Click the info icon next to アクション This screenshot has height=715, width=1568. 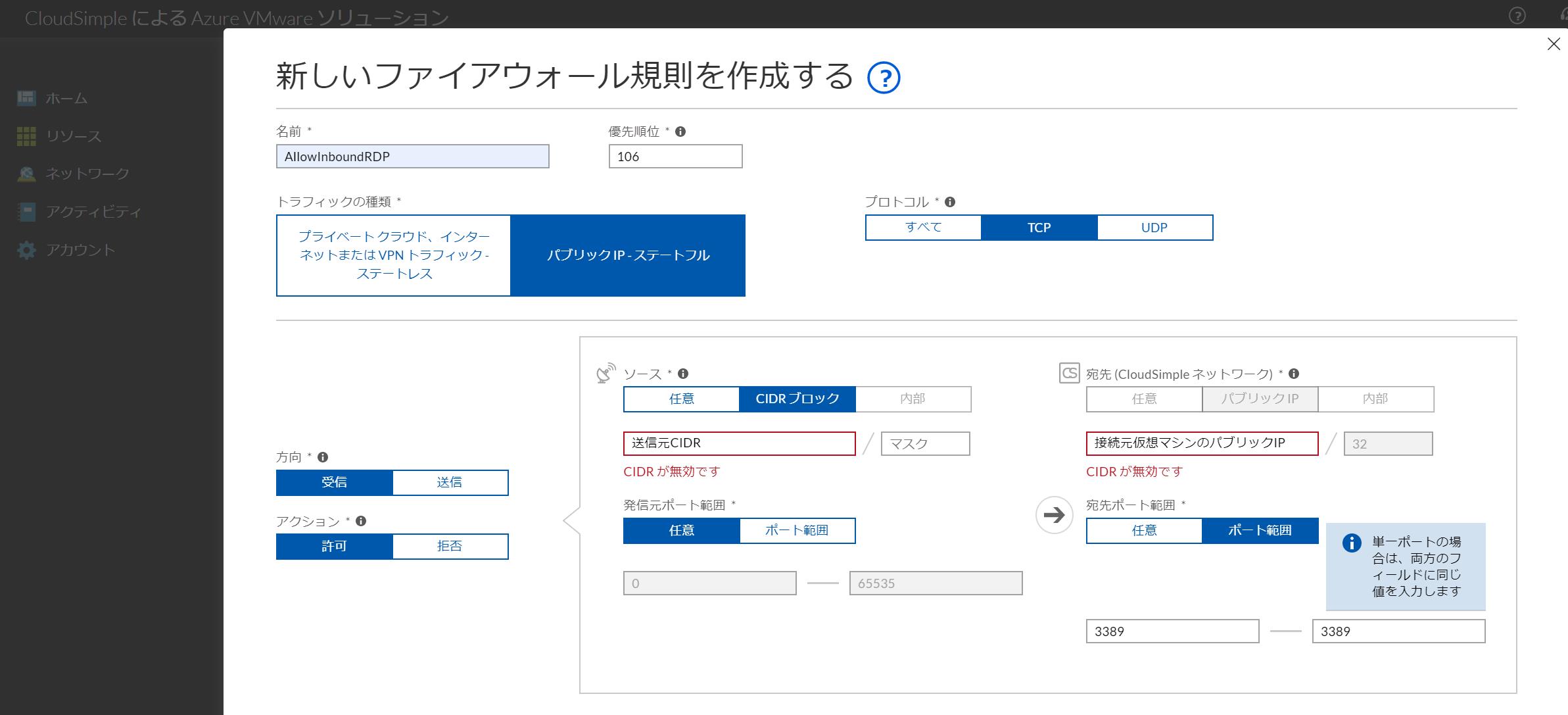361,521
